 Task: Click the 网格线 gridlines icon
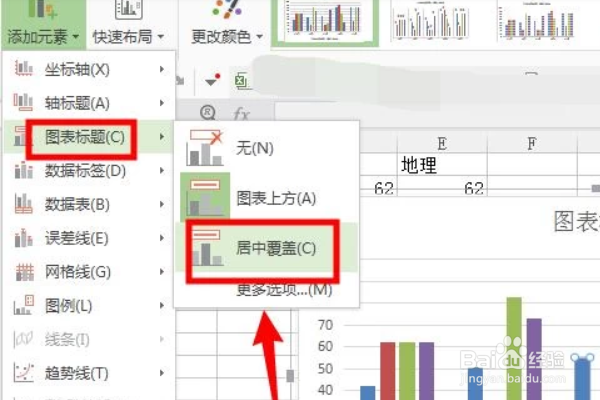(x=24, y=272)
